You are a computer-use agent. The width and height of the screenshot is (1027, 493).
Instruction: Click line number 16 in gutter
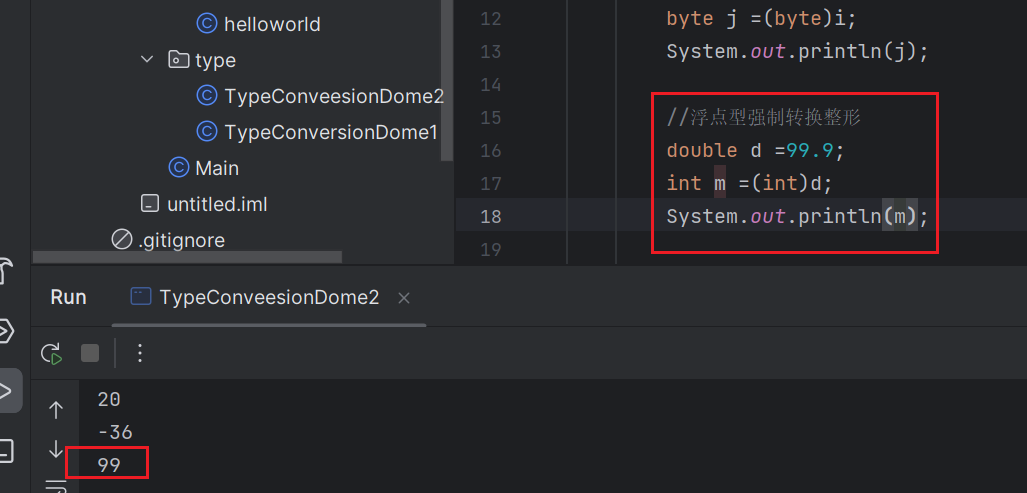pos(490,150)
